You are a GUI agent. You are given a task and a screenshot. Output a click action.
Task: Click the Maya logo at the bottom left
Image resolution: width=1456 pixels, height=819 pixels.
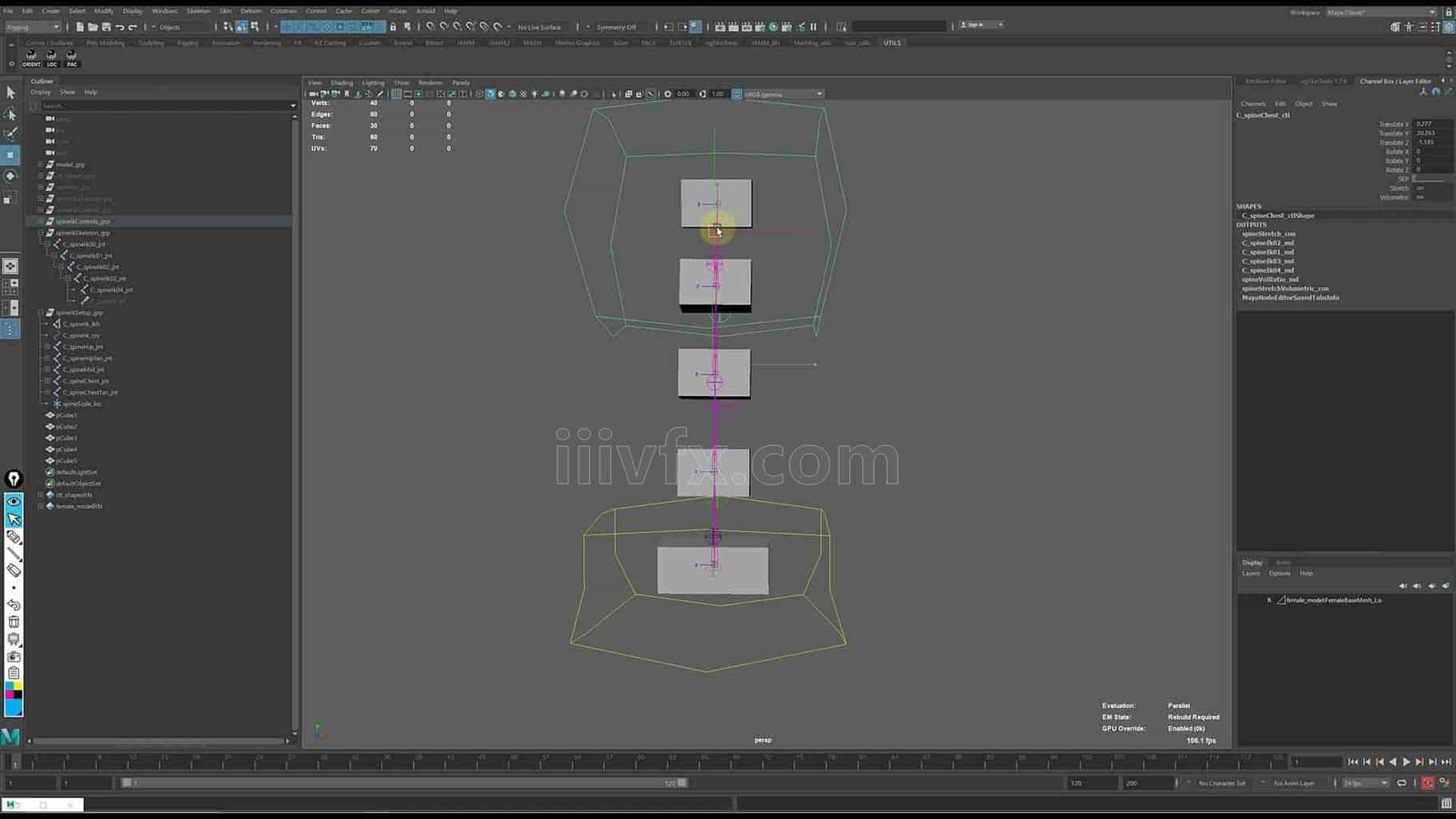tap(10, 736)
